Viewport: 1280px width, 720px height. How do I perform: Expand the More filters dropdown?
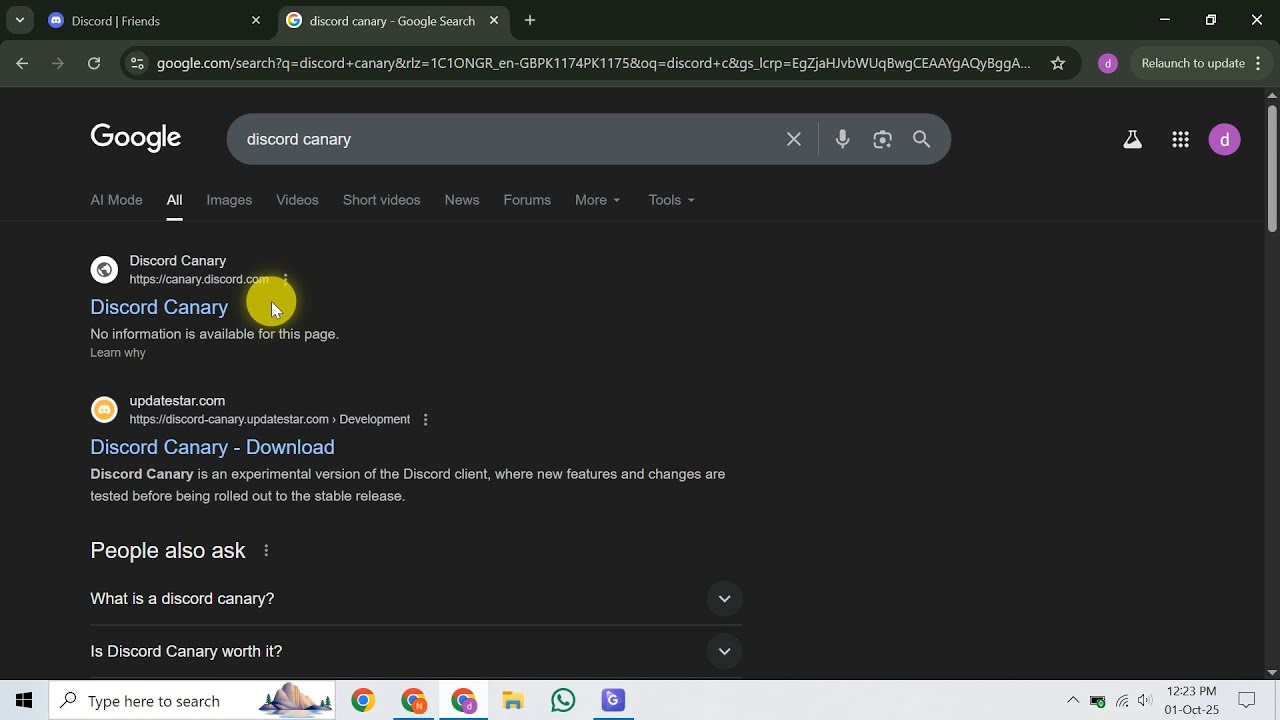[x=598, y=200]
